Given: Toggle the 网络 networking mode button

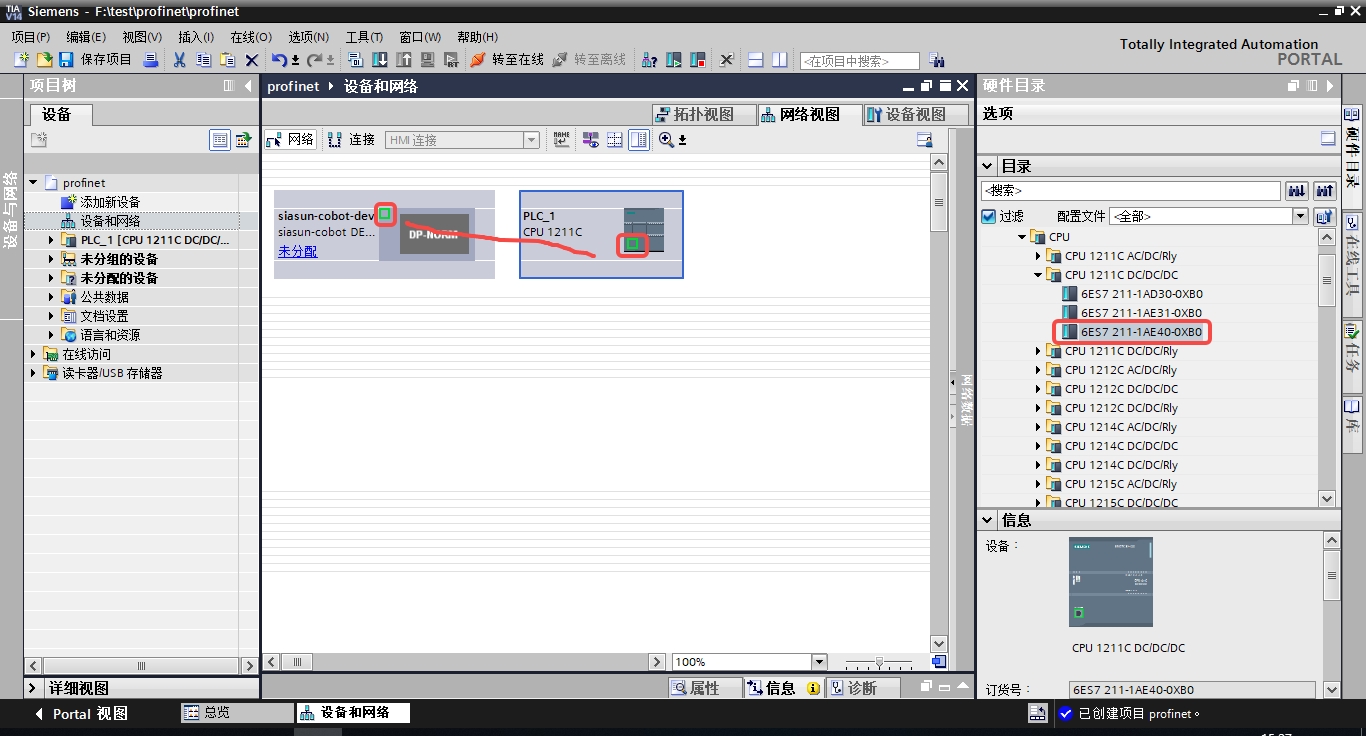Looking at the screenshot, I should 291,140.
